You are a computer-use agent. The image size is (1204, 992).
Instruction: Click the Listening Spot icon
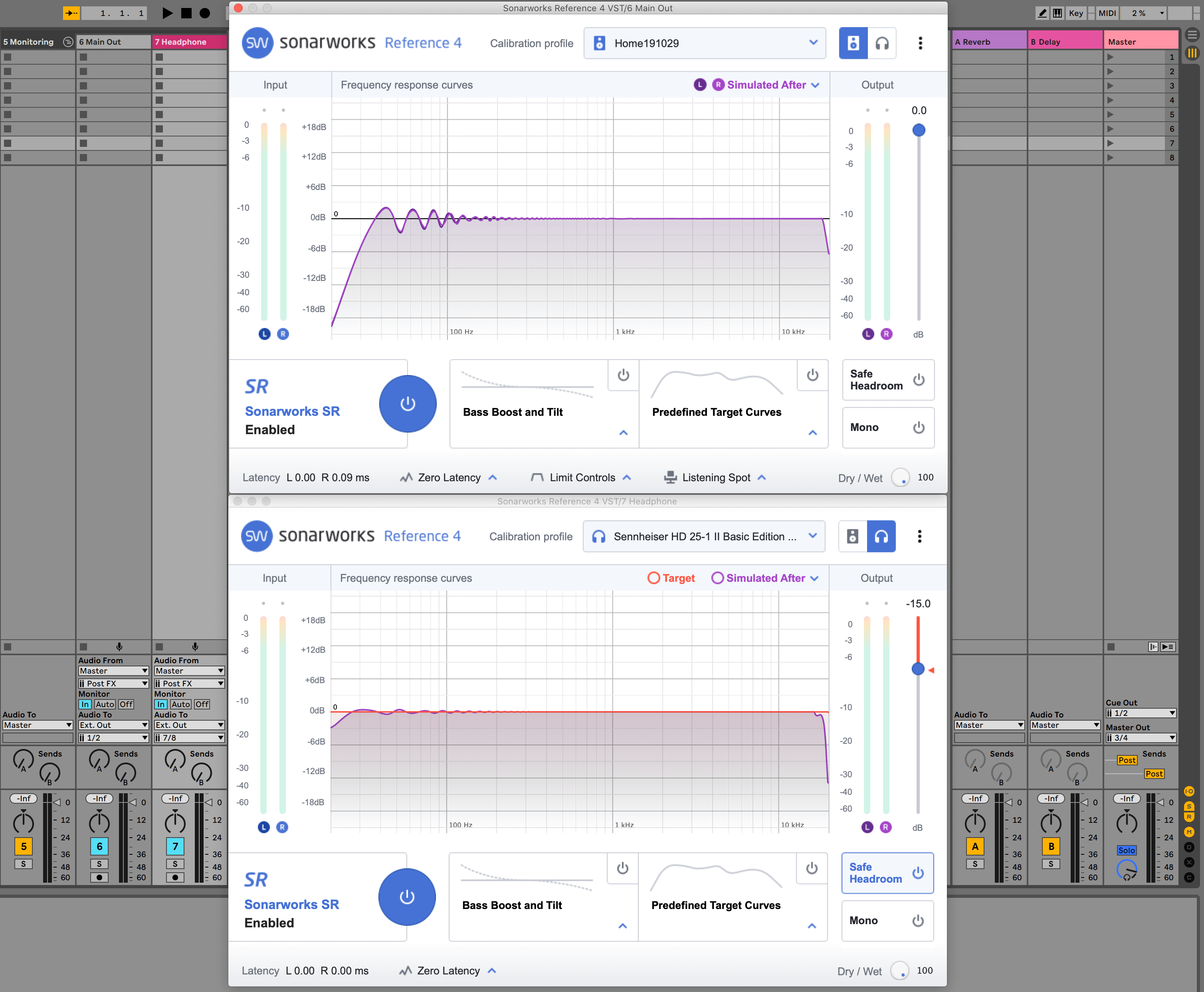click(670, 477)
